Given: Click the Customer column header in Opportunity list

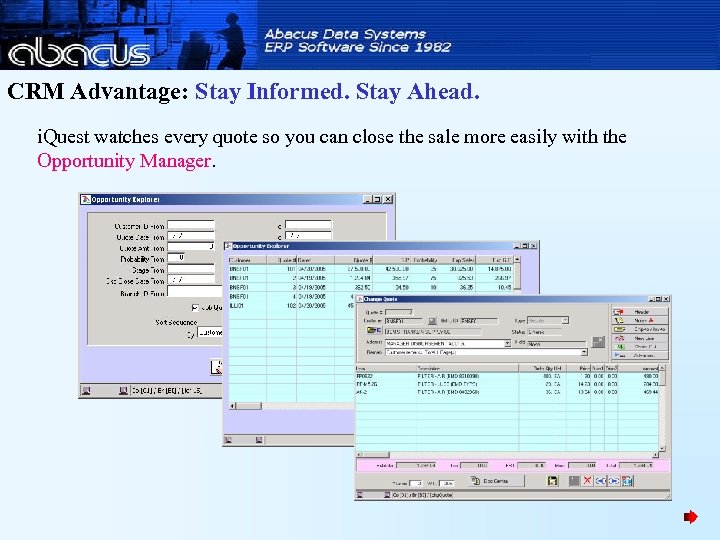Looking at the screenshot, I should [x=248, y=260].
